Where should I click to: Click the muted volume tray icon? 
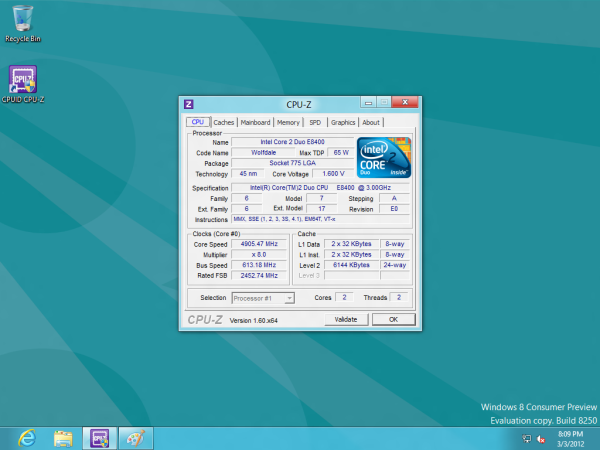pyautogui.click(x=541, y=439)
